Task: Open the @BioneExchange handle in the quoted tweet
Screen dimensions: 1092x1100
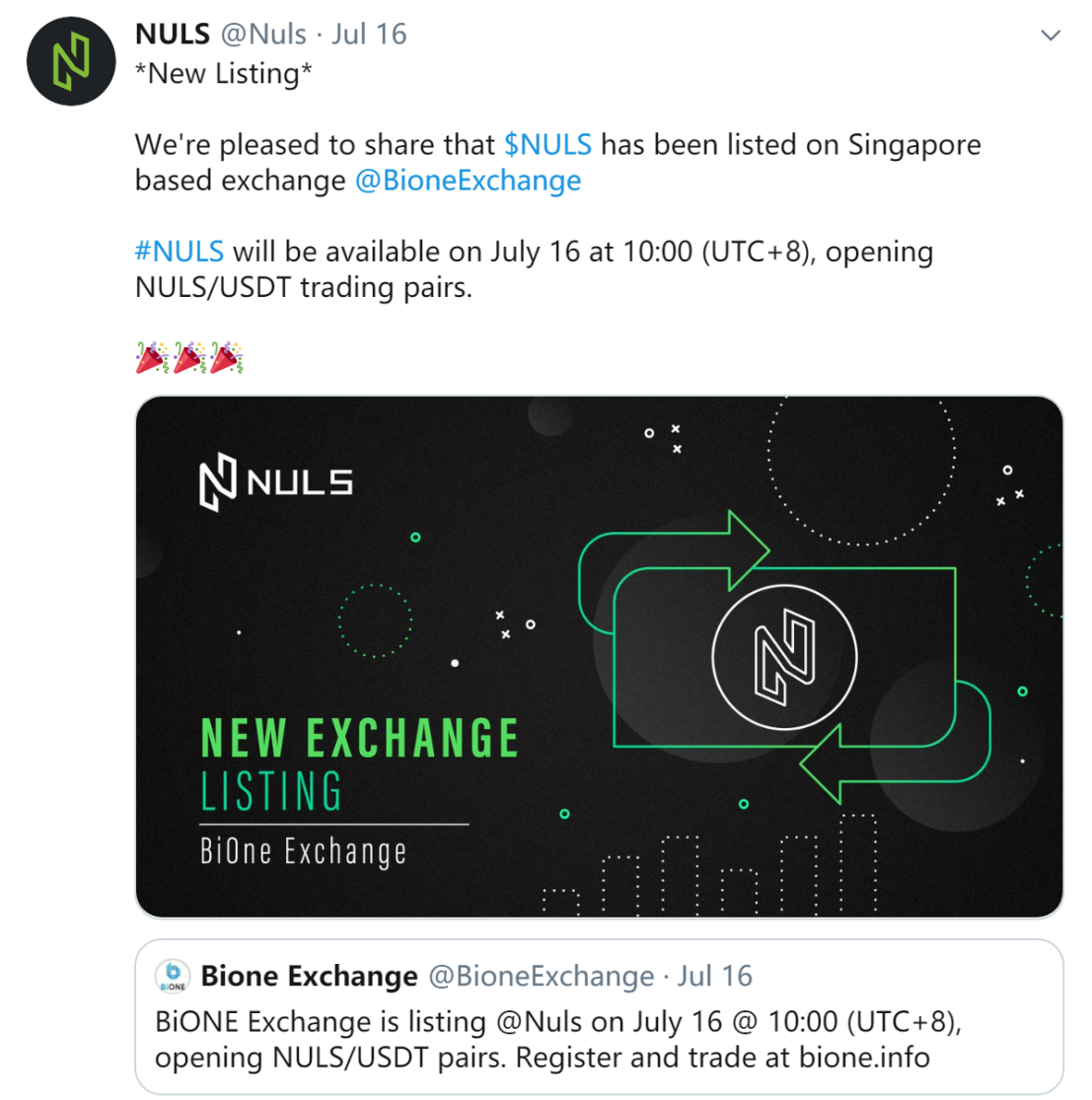Action: [x=541, y=976]
